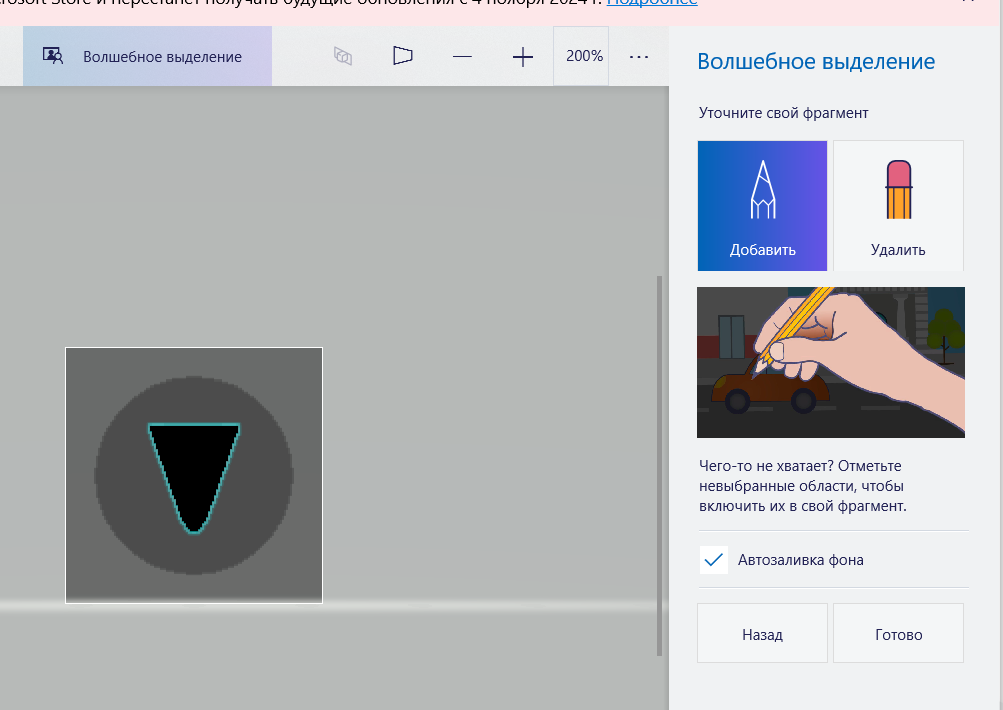Zoom out with the minus icon

[462, 57]
